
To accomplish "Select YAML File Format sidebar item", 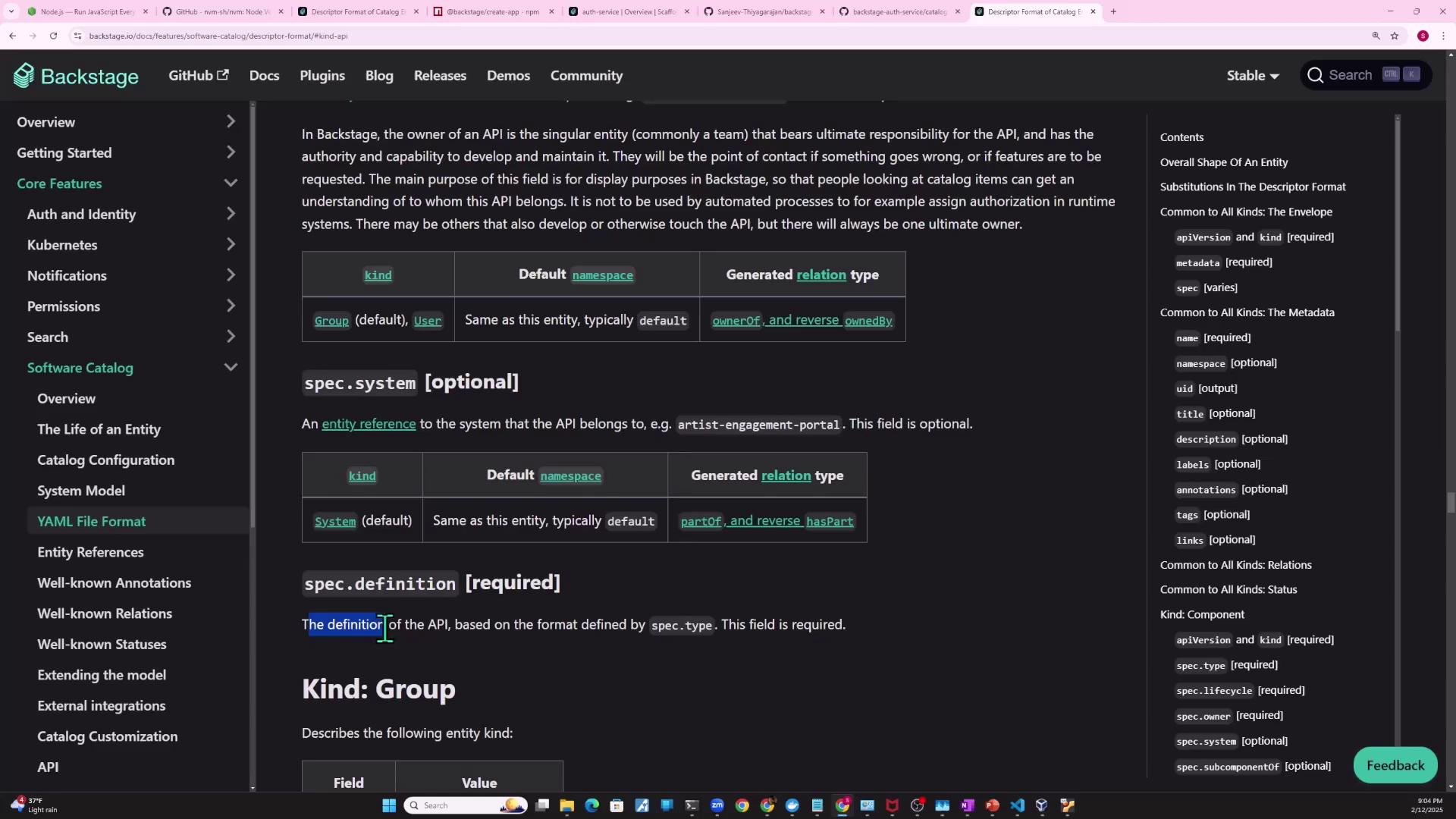I will (x=92, y=522).
